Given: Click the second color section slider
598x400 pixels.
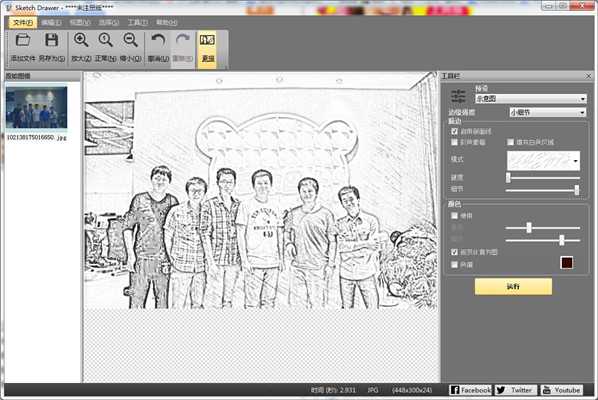Looking at the screenshot, I should pyautogui.click(x=543, y=240).
